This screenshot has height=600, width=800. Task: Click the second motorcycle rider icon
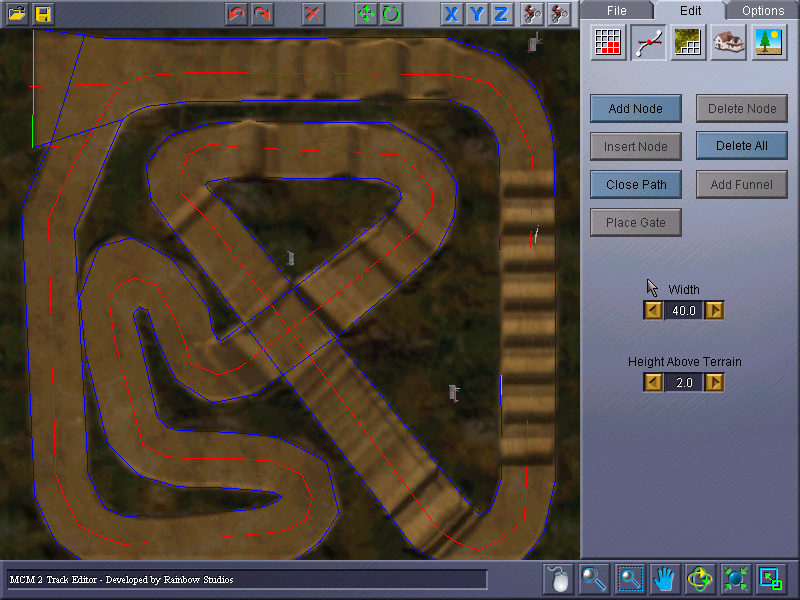[x=559, y=14]
